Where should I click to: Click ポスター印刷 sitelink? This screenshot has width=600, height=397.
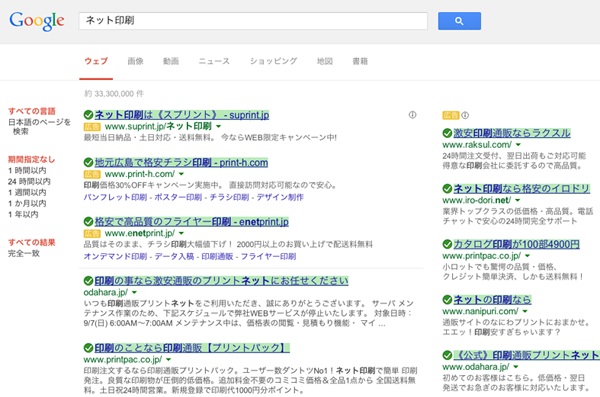(x=178, y=197)
